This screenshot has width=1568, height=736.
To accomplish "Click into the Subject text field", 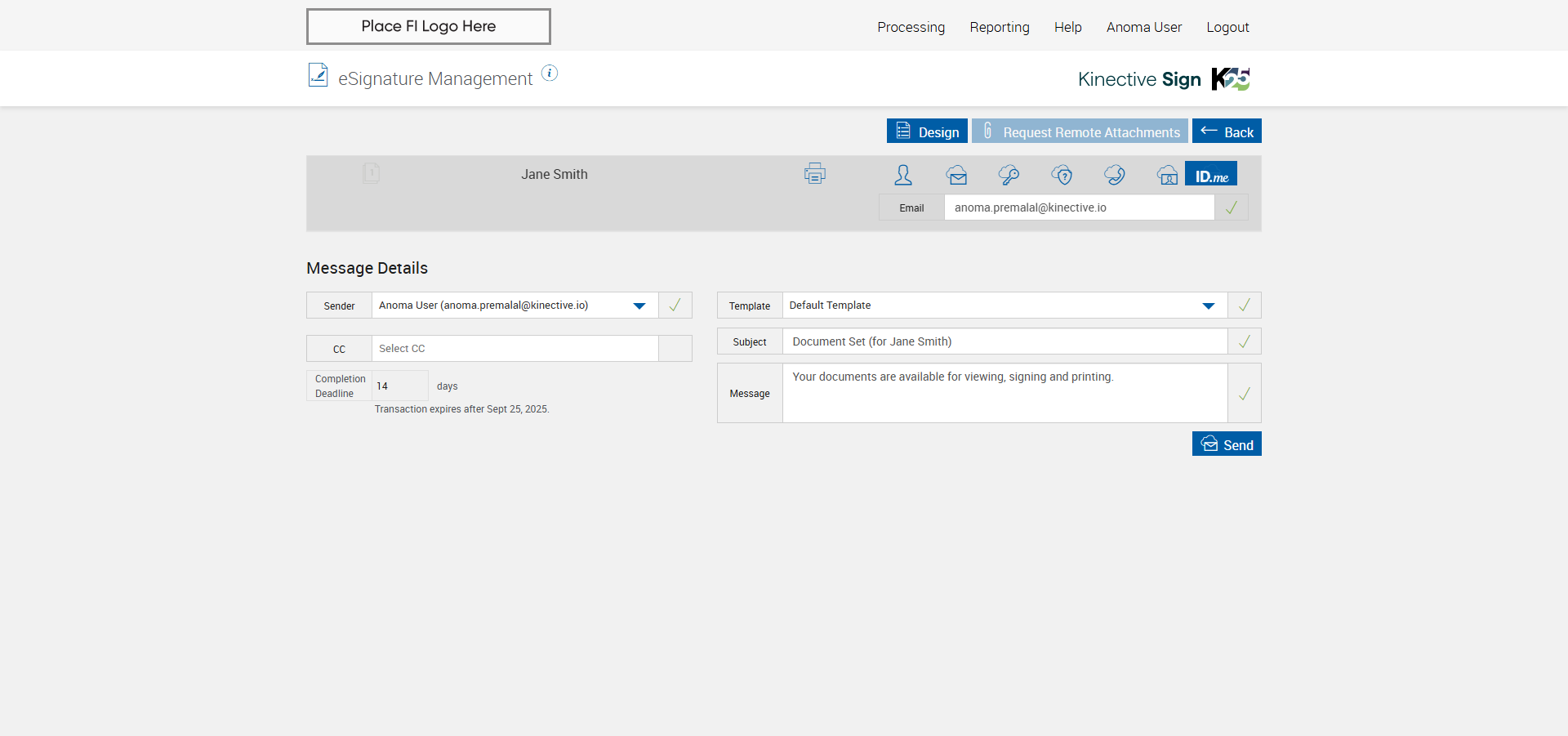I will click(1004, 341).
